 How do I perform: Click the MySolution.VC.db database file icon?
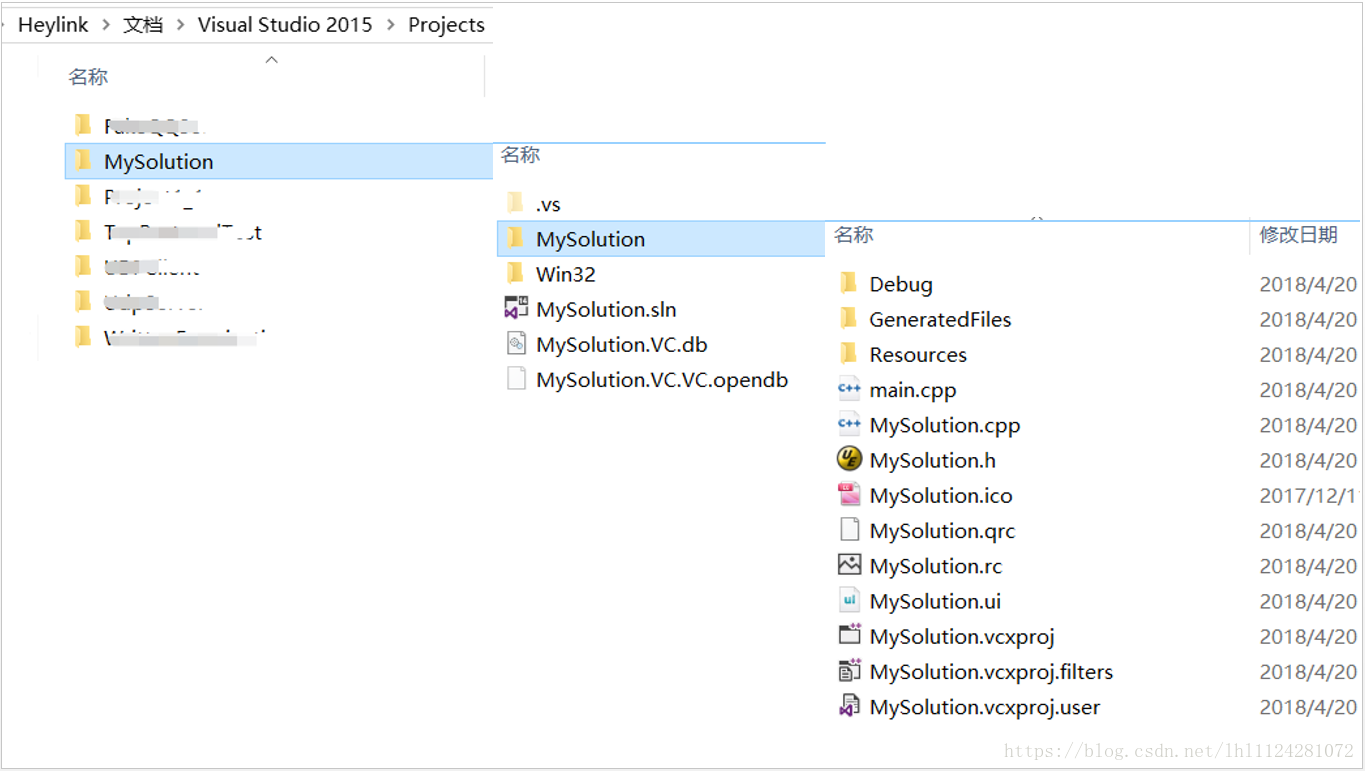(x=516, y=344)
